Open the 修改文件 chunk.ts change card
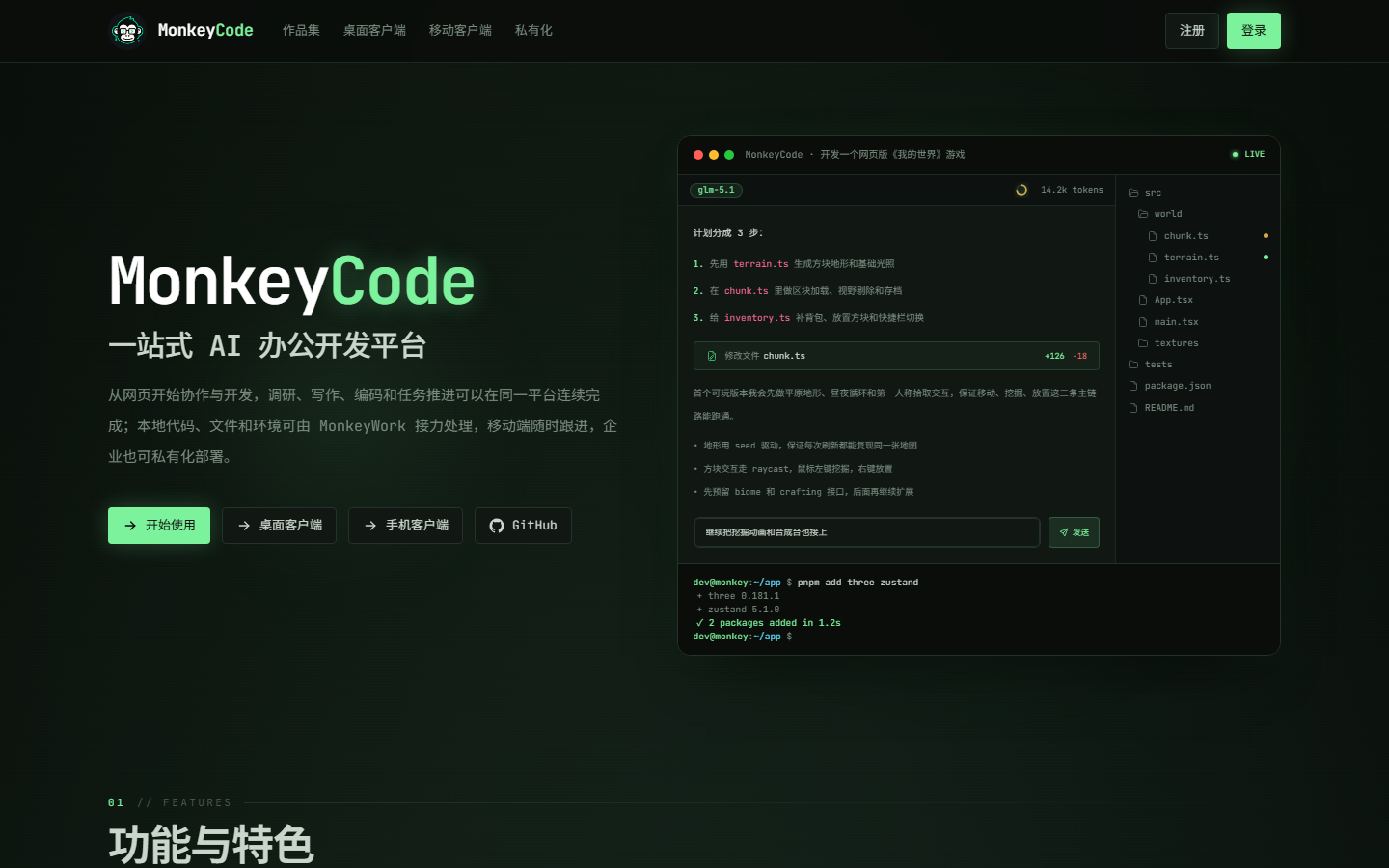 click(896, 356)
